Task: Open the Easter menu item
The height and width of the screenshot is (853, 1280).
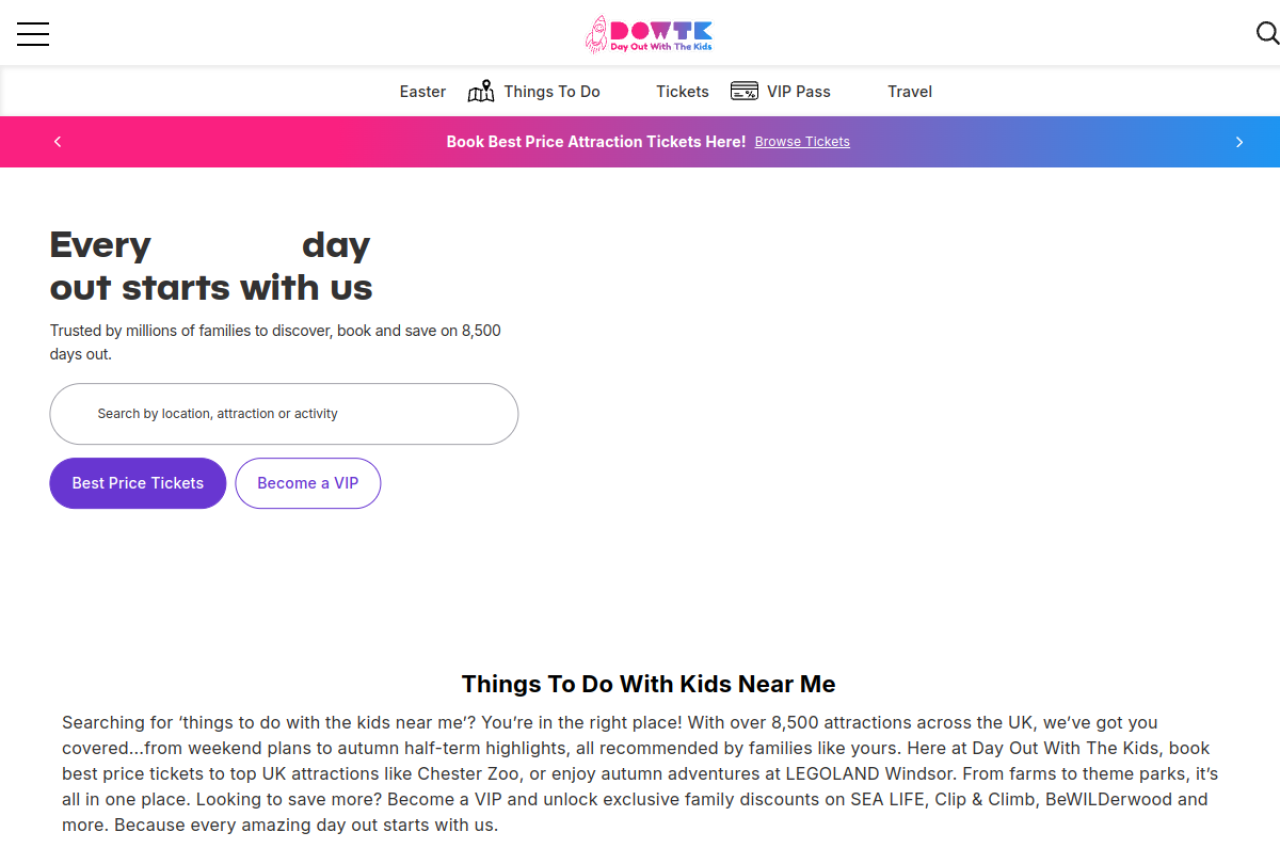Action: pos(422,92)
